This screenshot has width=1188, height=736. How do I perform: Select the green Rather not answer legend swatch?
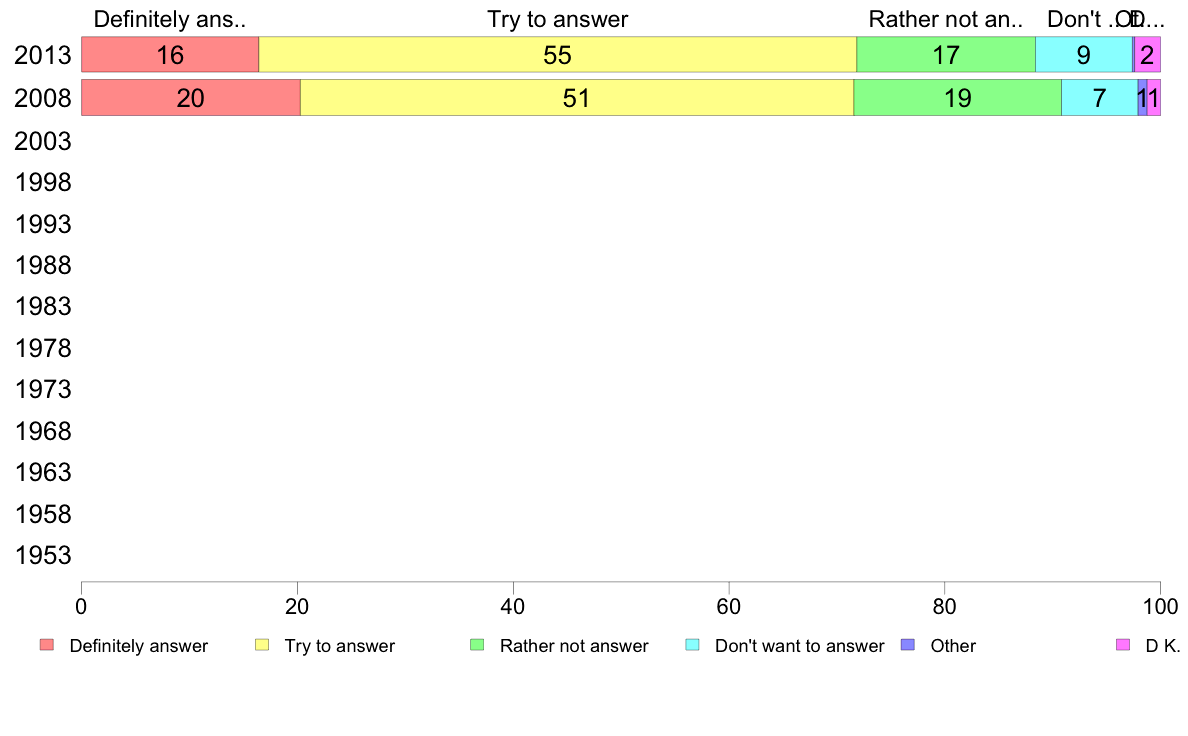coord(477,645)
